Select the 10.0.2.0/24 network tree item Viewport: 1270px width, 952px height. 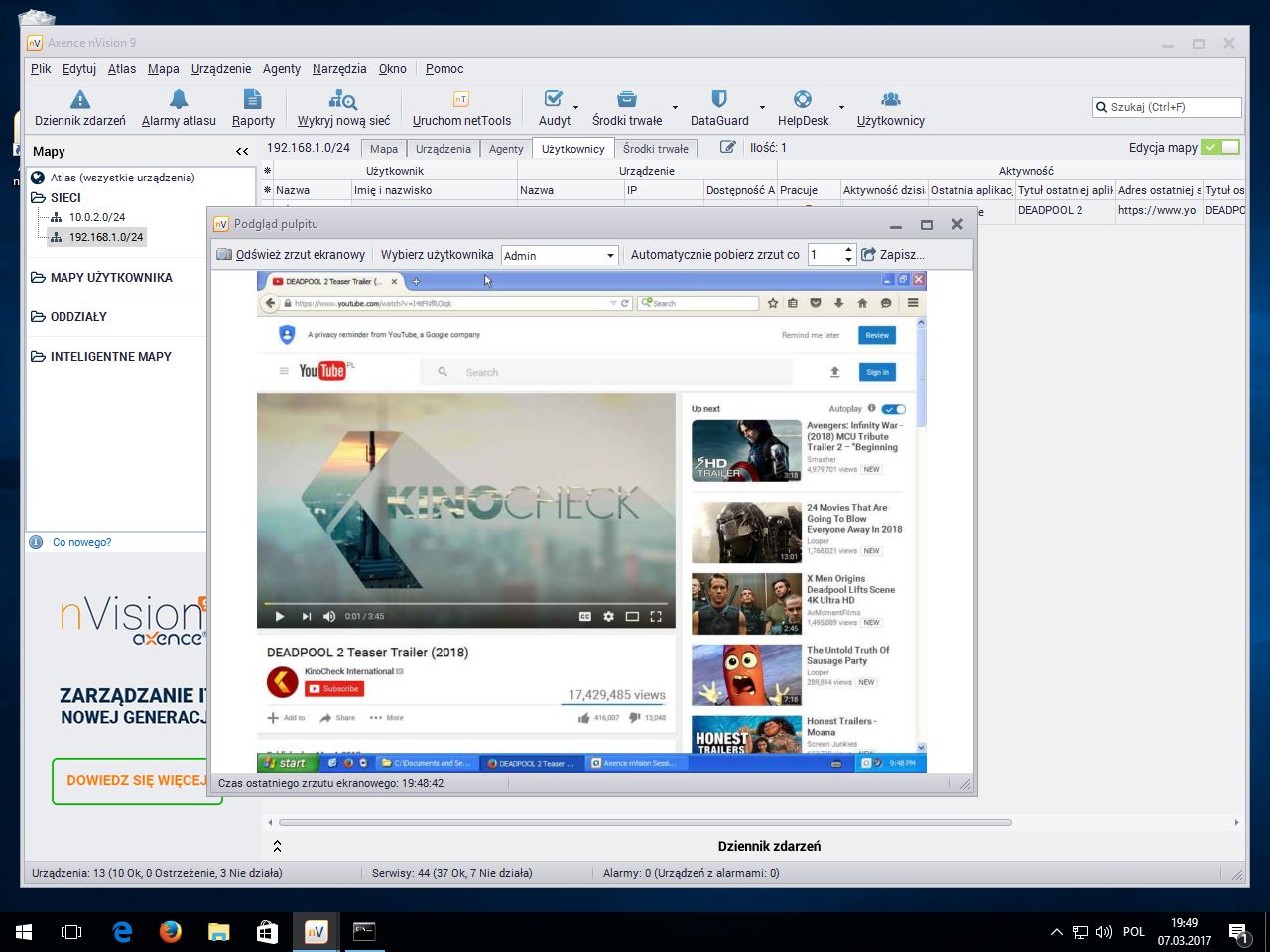97,217
